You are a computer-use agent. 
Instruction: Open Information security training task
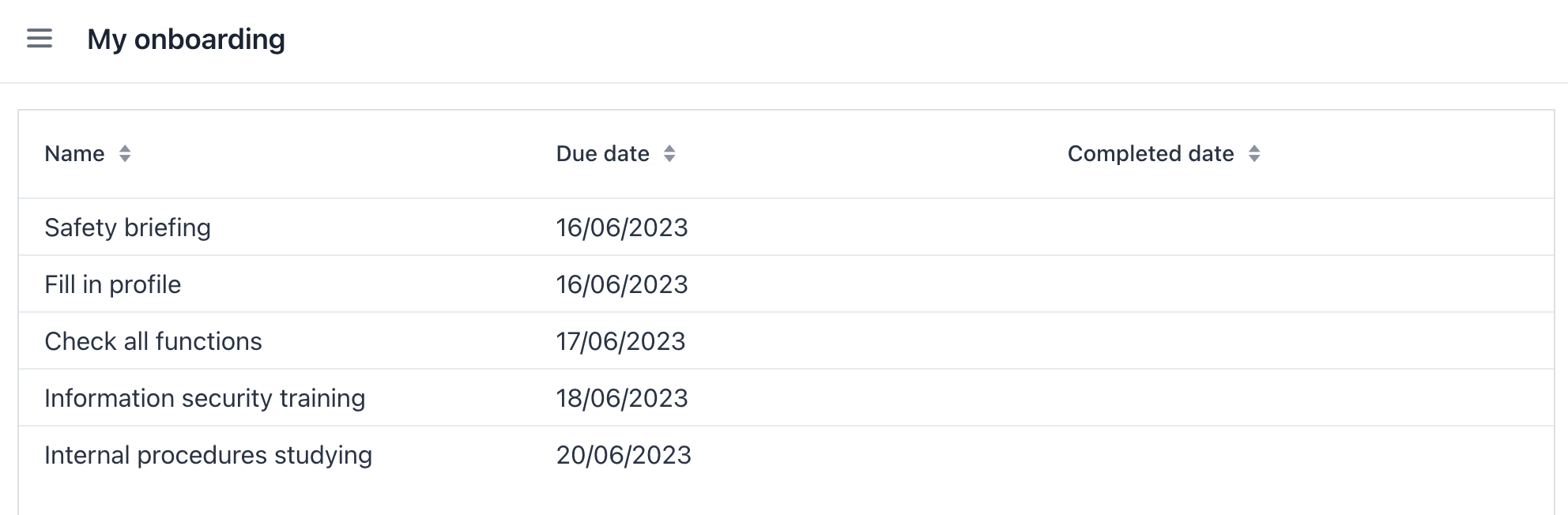205,398
